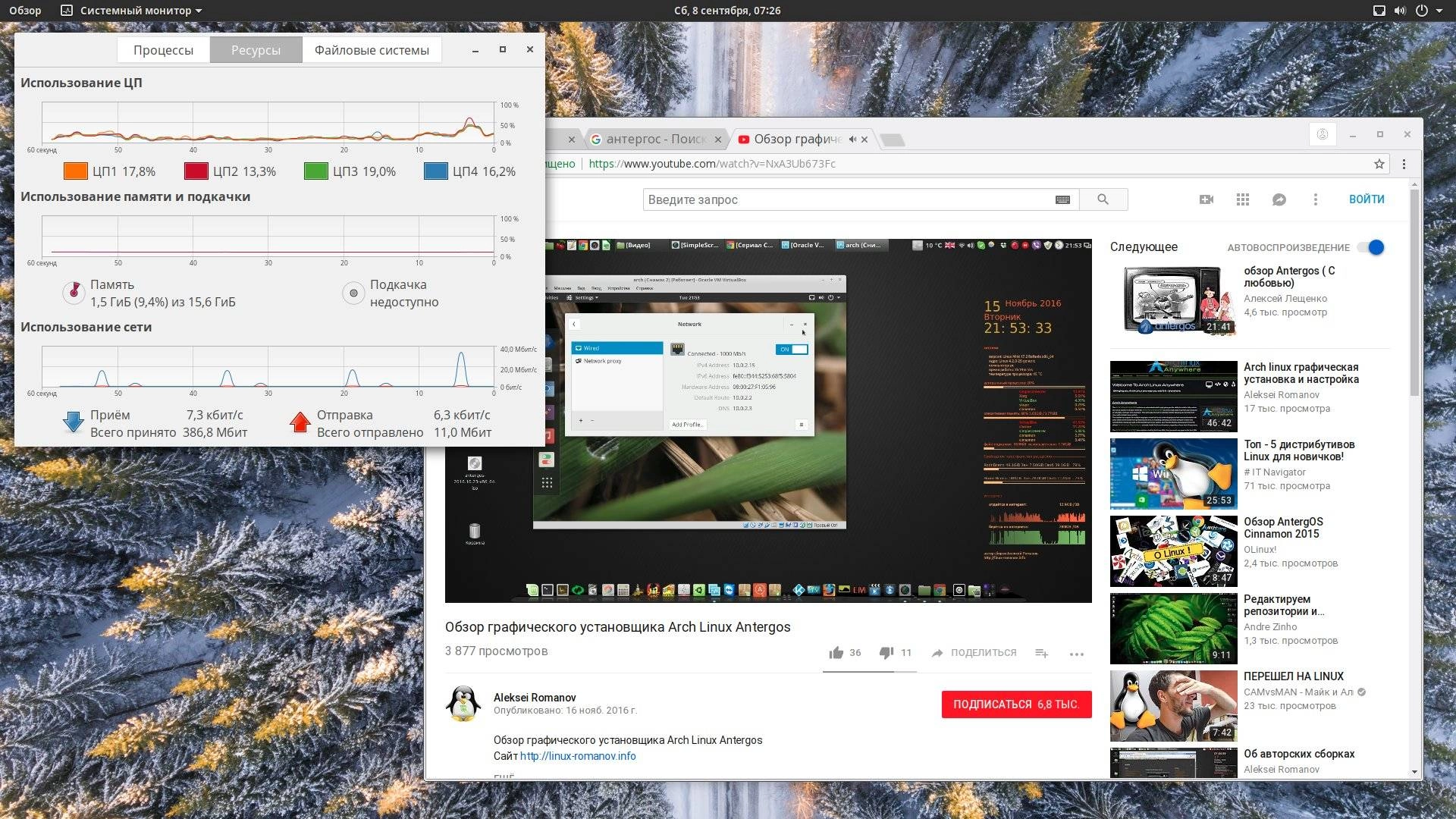Open the Файловые системы tab
1456x819 pixels.
(372, 50)
